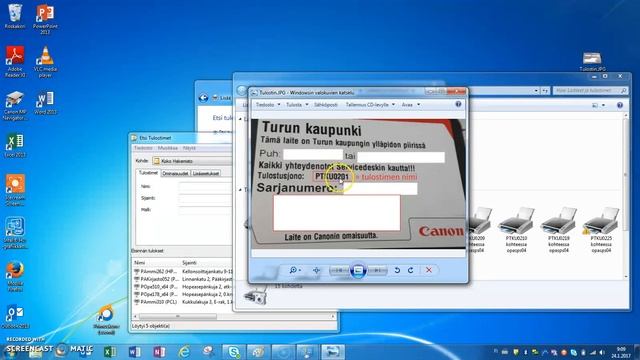Rotate picture clockwise
This screenshot has width=640, height=360.
(x=411, y=270)
